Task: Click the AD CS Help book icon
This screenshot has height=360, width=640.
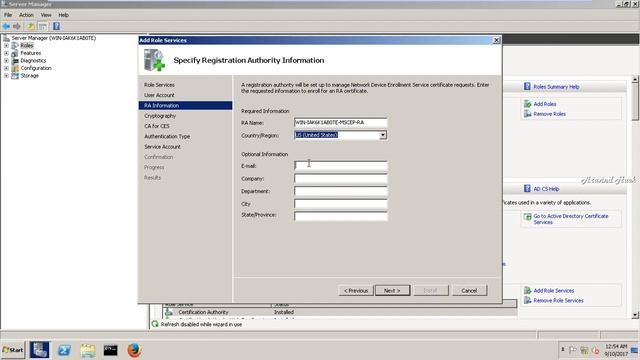Action: pyautogui.click(x=527, y=189)
